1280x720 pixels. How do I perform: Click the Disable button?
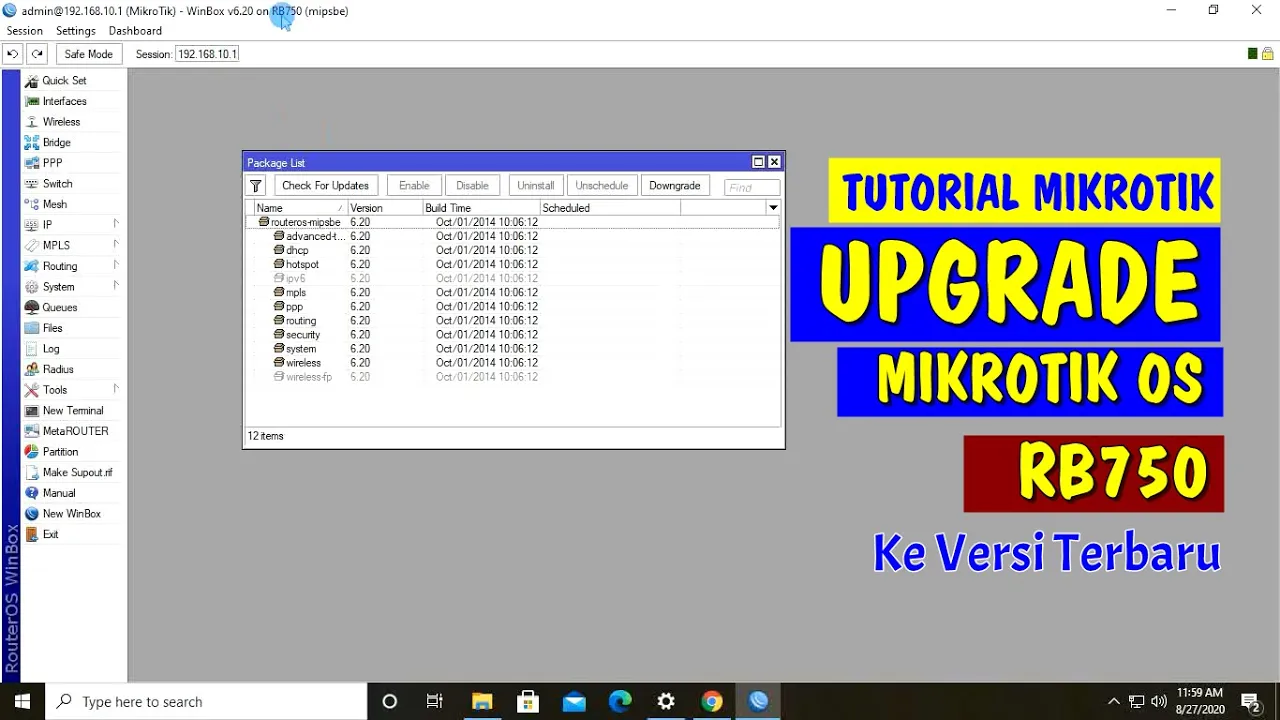tap(473, 186)
